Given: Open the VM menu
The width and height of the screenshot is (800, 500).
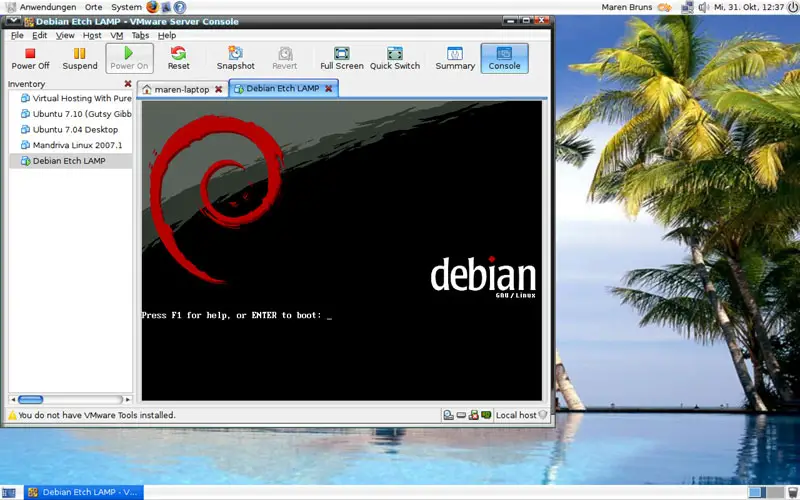Looking at the screenshot, I should (117, 35).
